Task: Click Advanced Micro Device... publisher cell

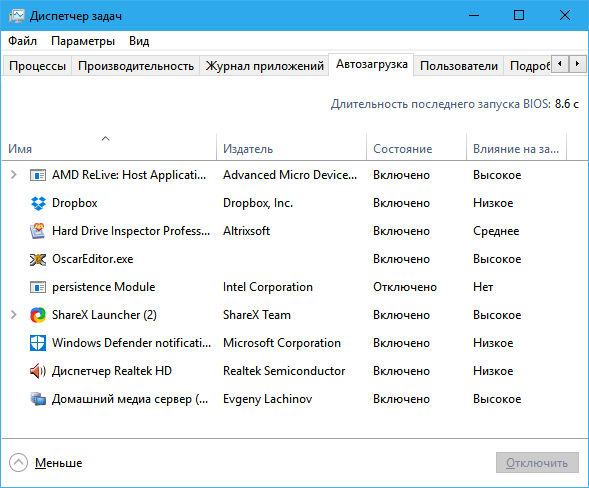Action: [x=290, y=175]
